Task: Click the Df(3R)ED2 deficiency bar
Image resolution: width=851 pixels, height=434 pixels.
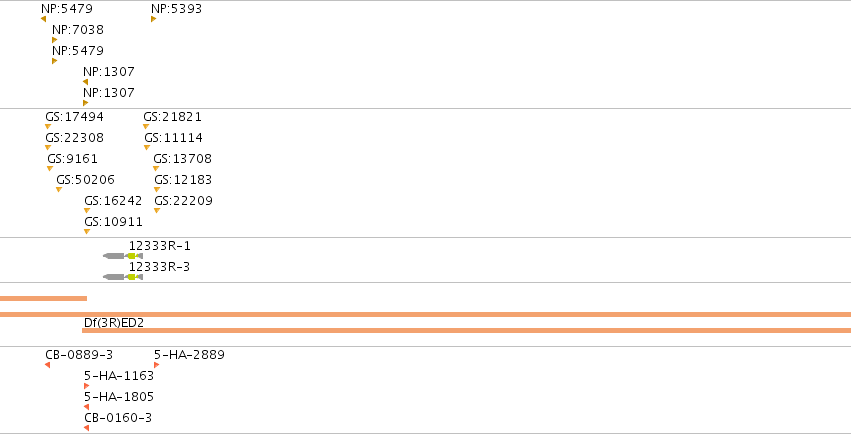Action: (x=466, y=330)
